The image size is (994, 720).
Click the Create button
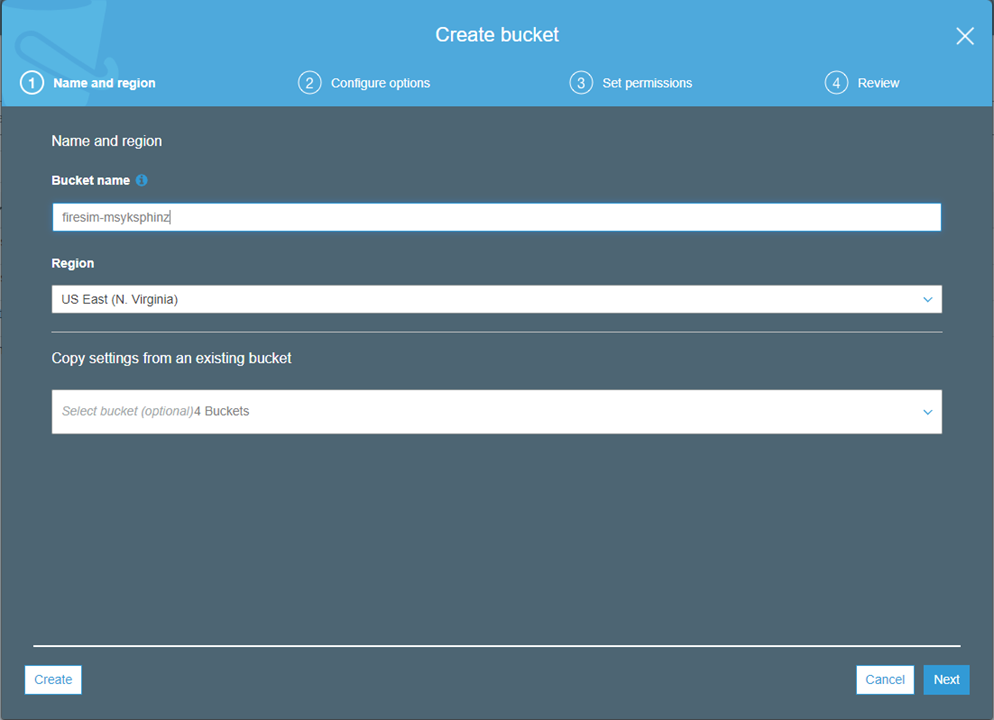tap(53, 680)
